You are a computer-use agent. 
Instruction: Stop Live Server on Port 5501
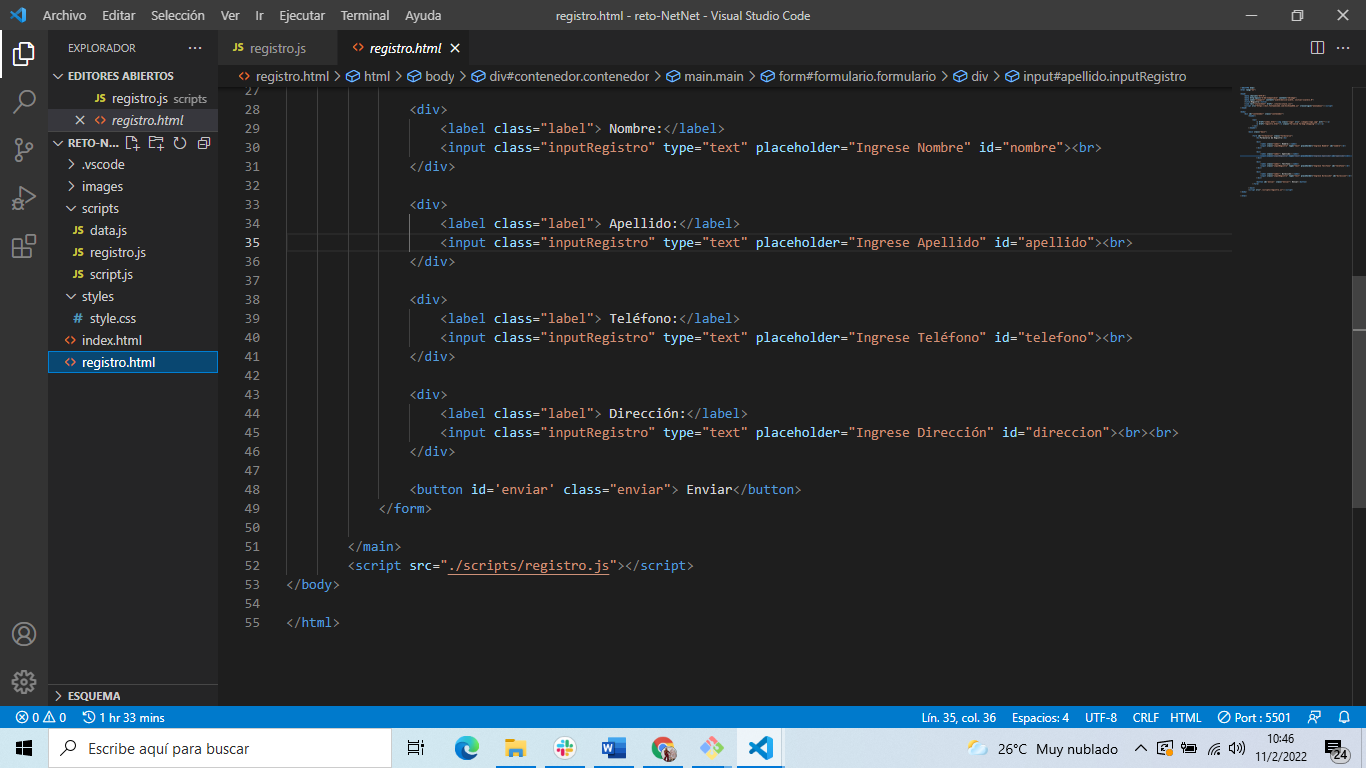tap(1254, 717)
